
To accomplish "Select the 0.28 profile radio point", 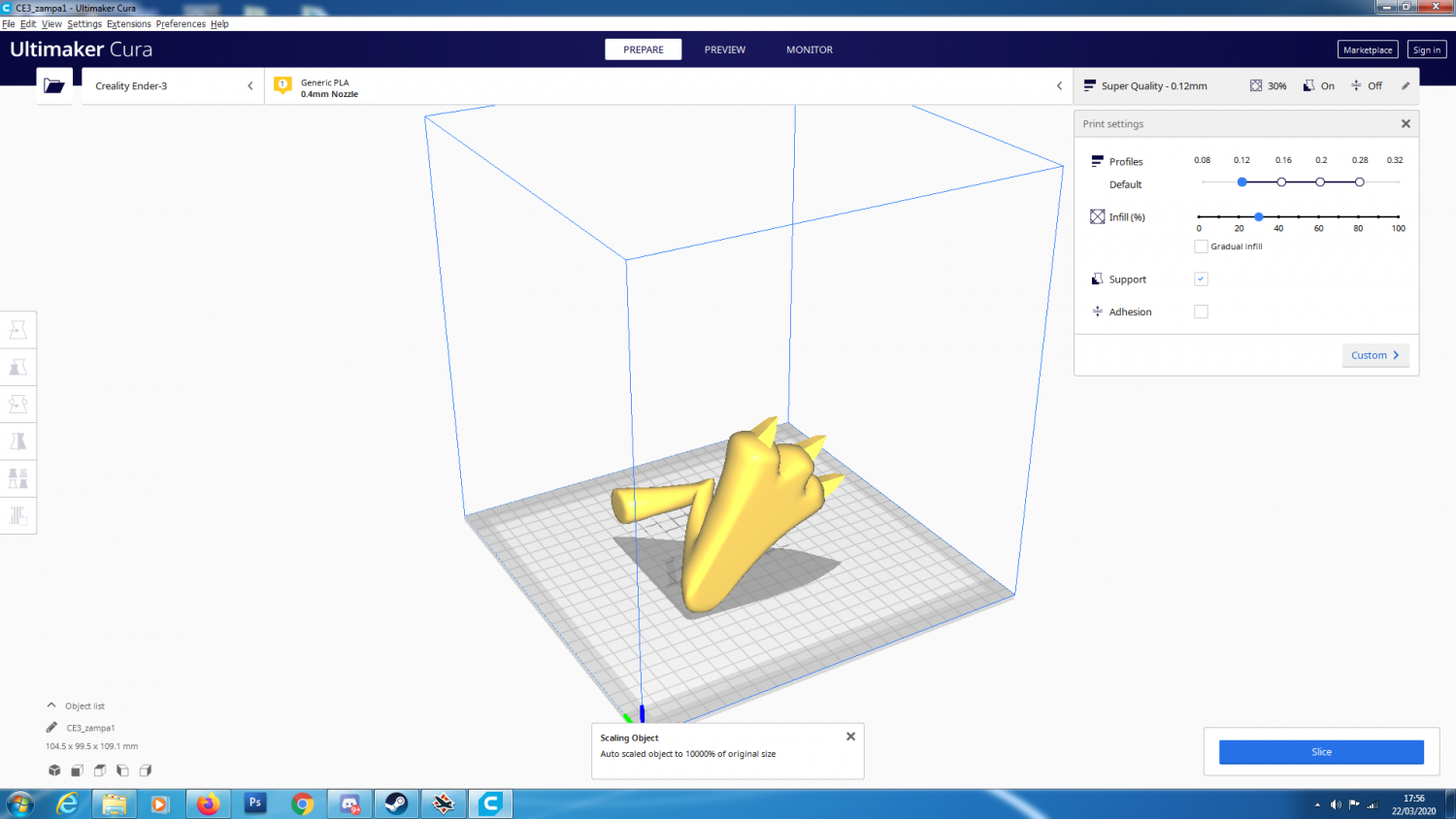I will (1360, 182).
